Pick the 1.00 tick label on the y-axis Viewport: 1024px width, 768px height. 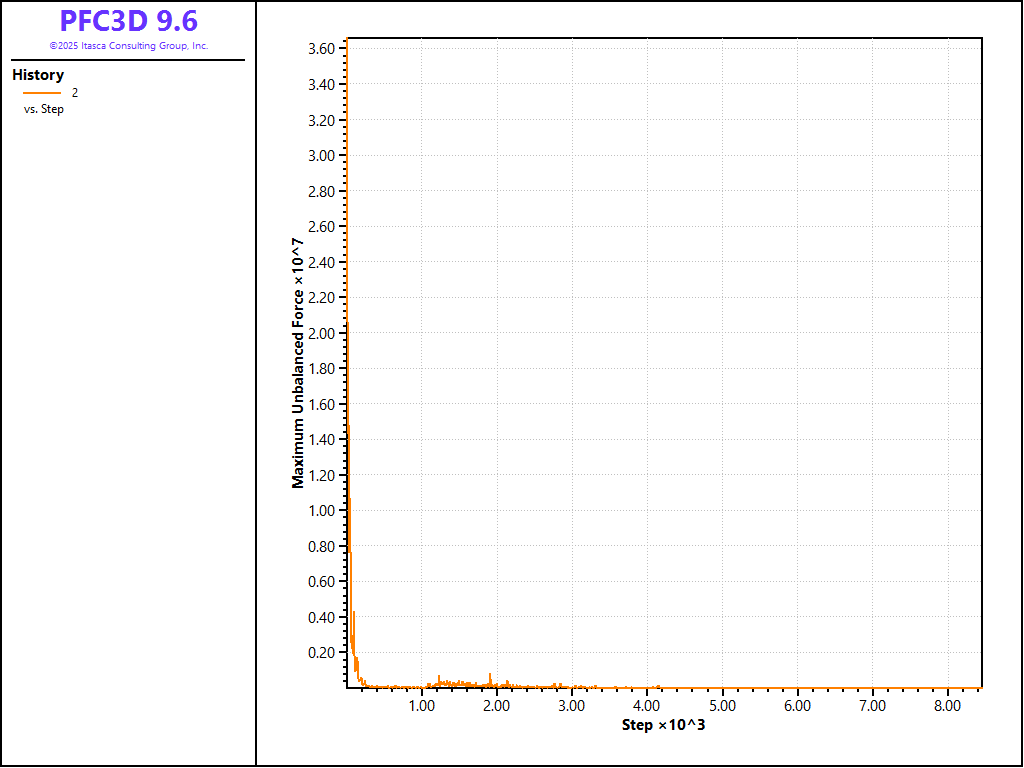(x=321, y=511)
